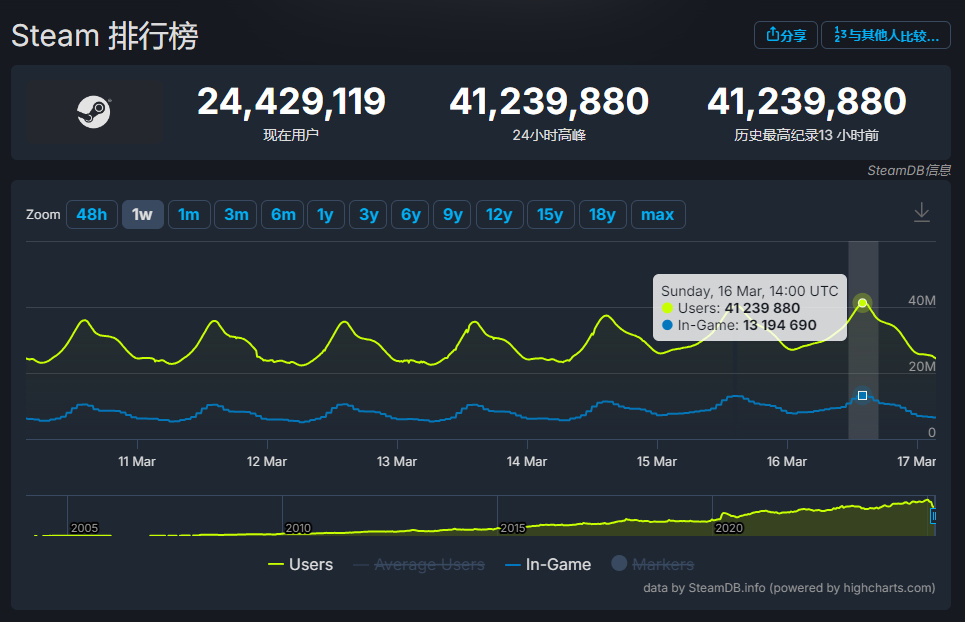Switch chart zoom to 3y
Screen dimensions: 965x622
(369, 215)
